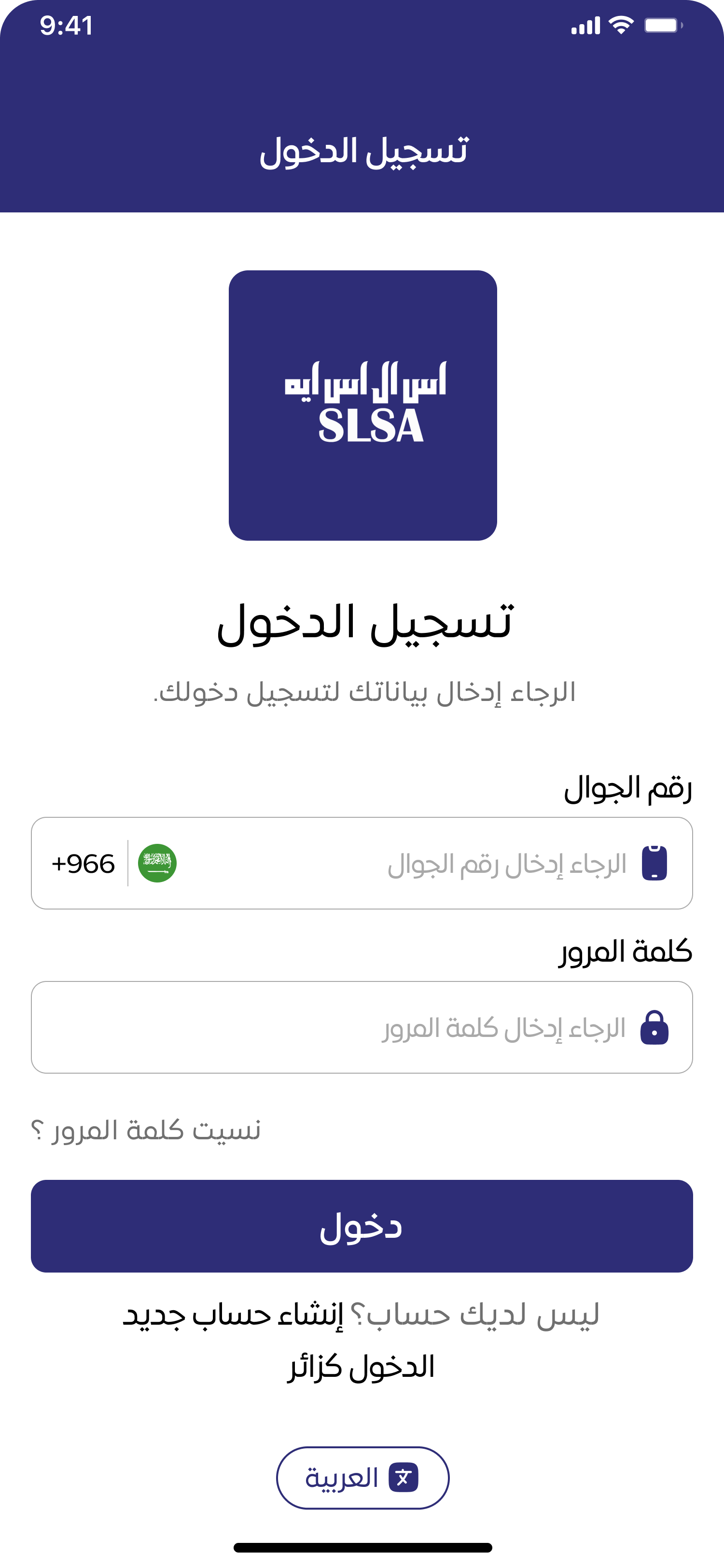Tap the تسجيل الدخول header title
The height and width of the screenshot is (1568, 724).
point(363,151)
